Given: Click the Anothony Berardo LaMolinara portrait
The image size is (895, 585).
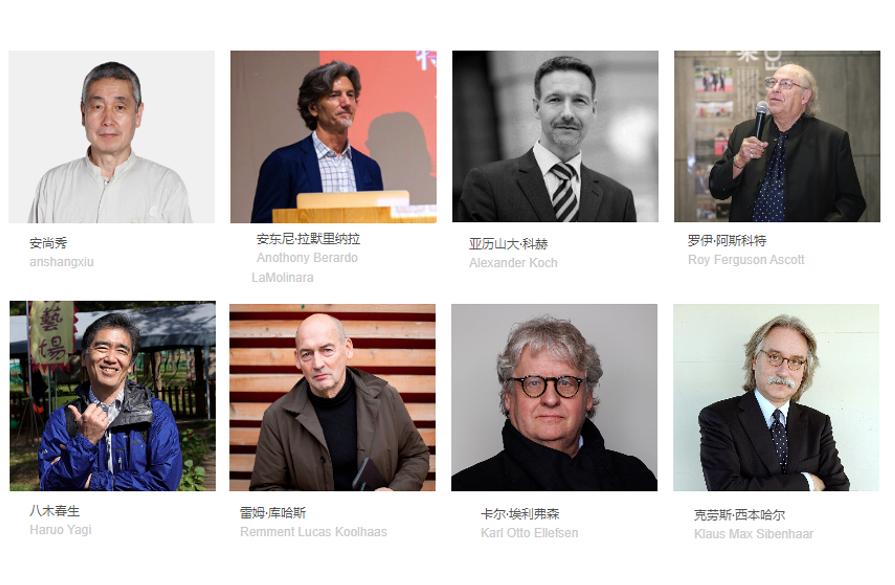Looking at the screenshot, I should [x=333, y=136].
